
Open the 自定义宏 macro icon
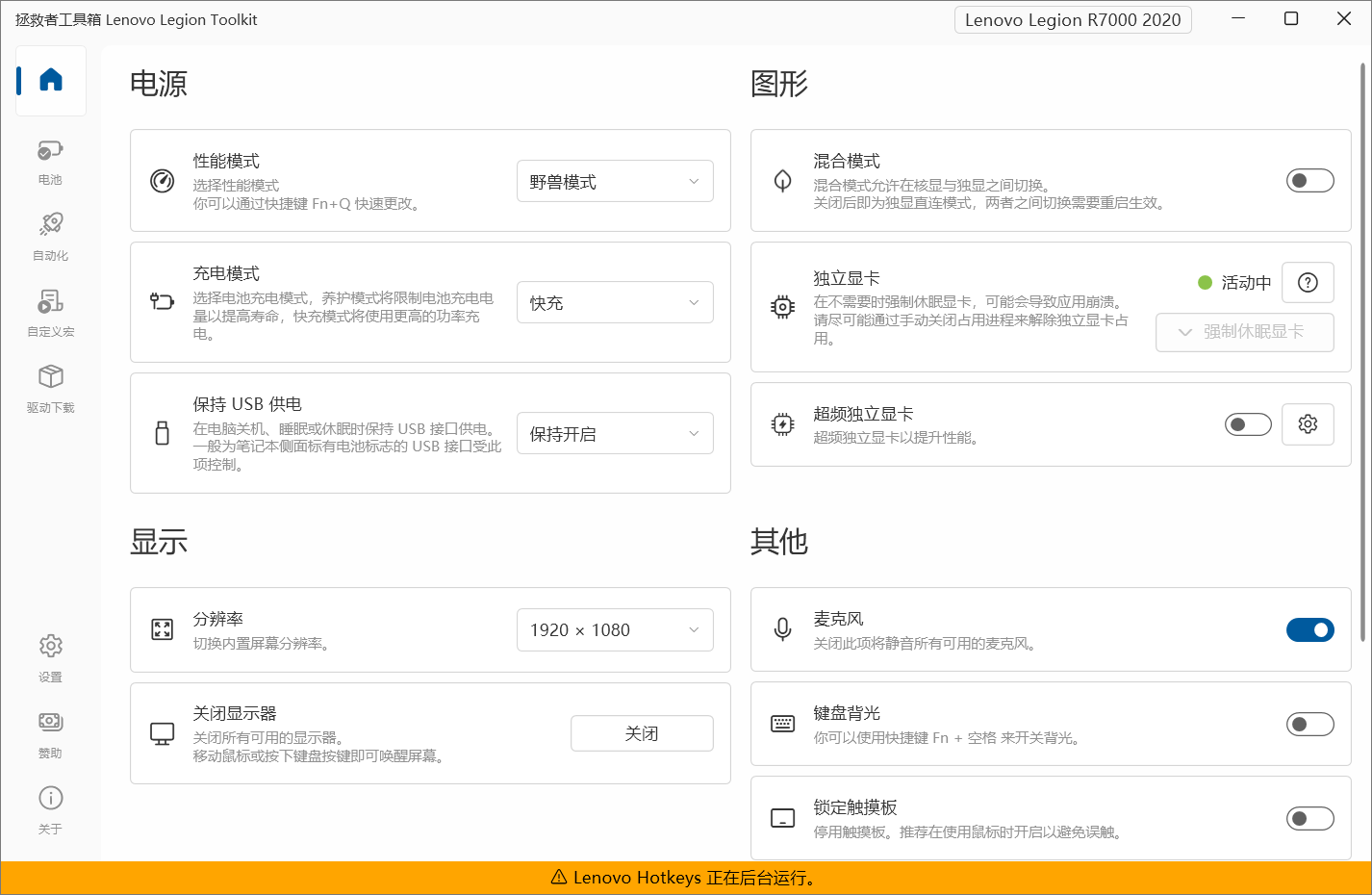click(50, 301)
